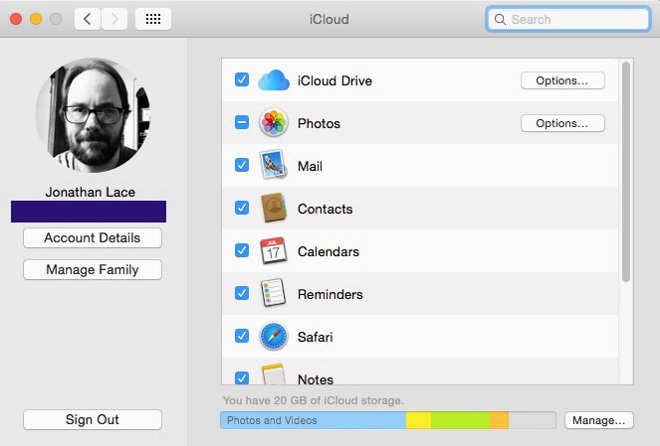Viewport: 660px width, 446px height.
Task: Click the Manage Family button
Action: 92,269
